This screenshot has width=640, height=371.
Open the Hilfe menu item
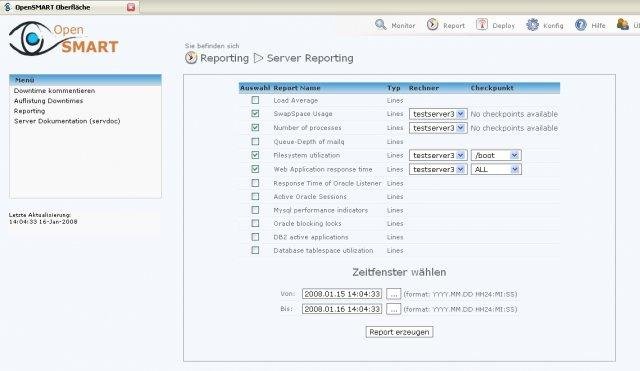tap(598, 25)
